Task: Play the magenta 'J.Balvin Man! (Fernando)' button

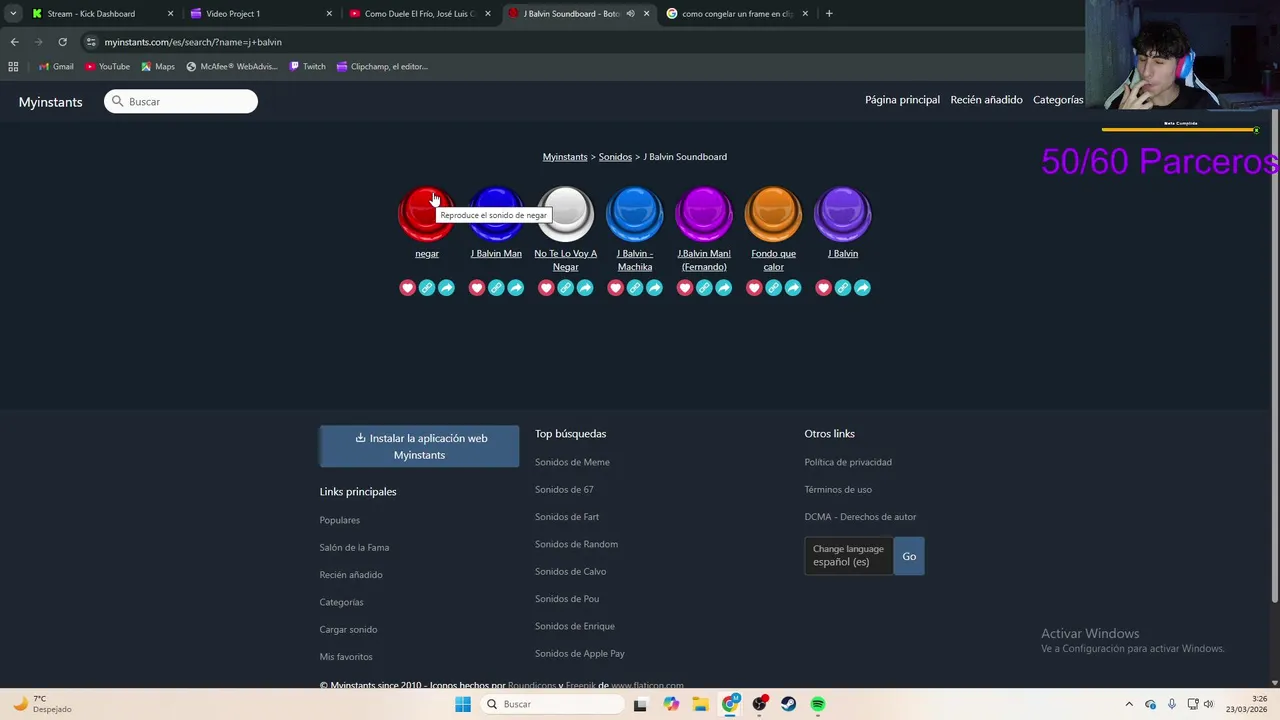Action: pyautogui.click(x=704, y=214)
